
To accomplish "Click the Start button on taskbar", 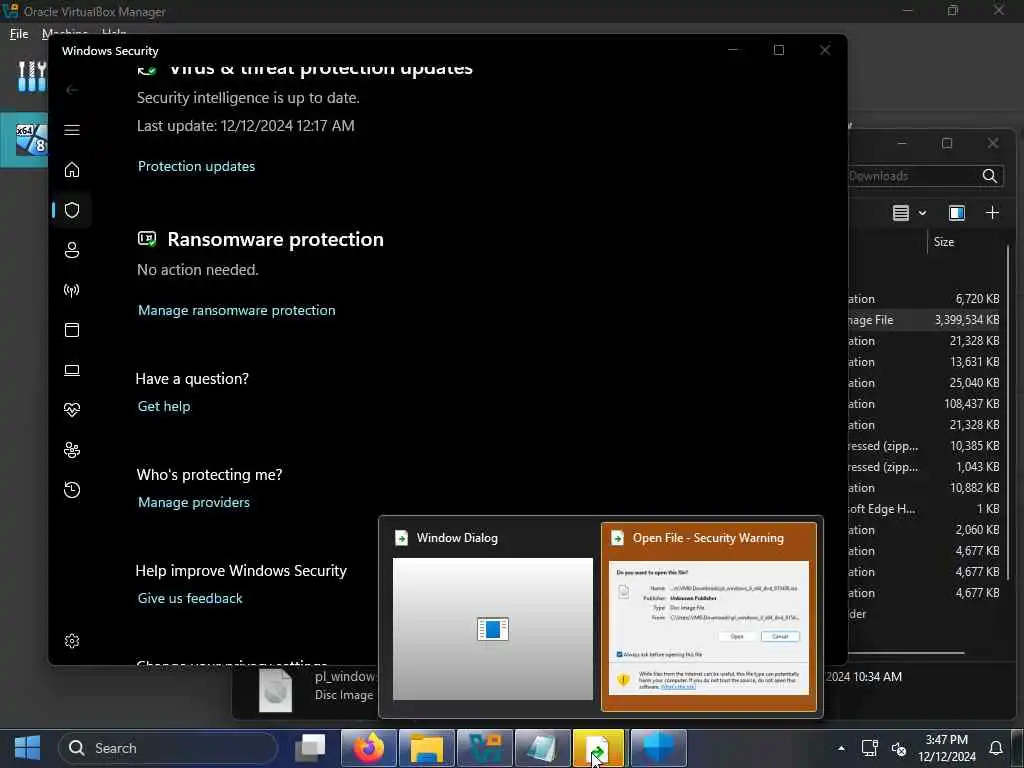I will (27, 748).
